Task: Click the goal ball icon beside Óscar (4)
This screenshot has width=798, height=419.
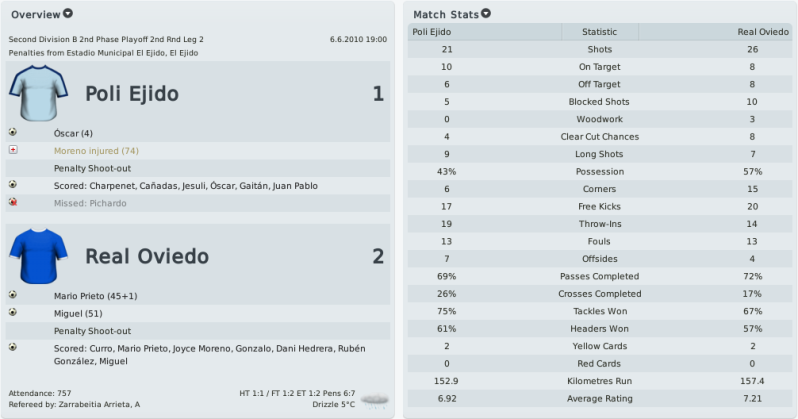Action: (13, 132)
